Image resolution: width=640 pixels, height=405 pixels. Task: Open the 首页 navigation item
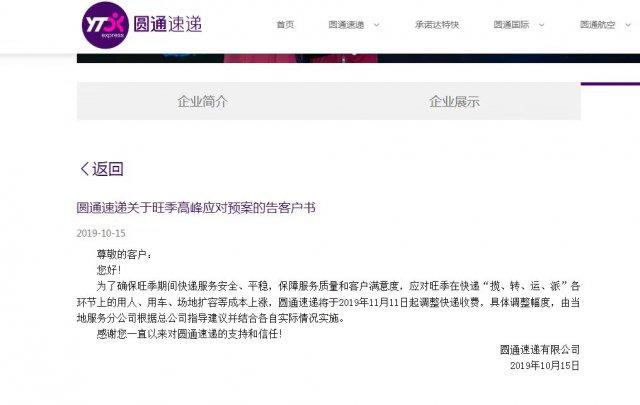tap(285, 24)
